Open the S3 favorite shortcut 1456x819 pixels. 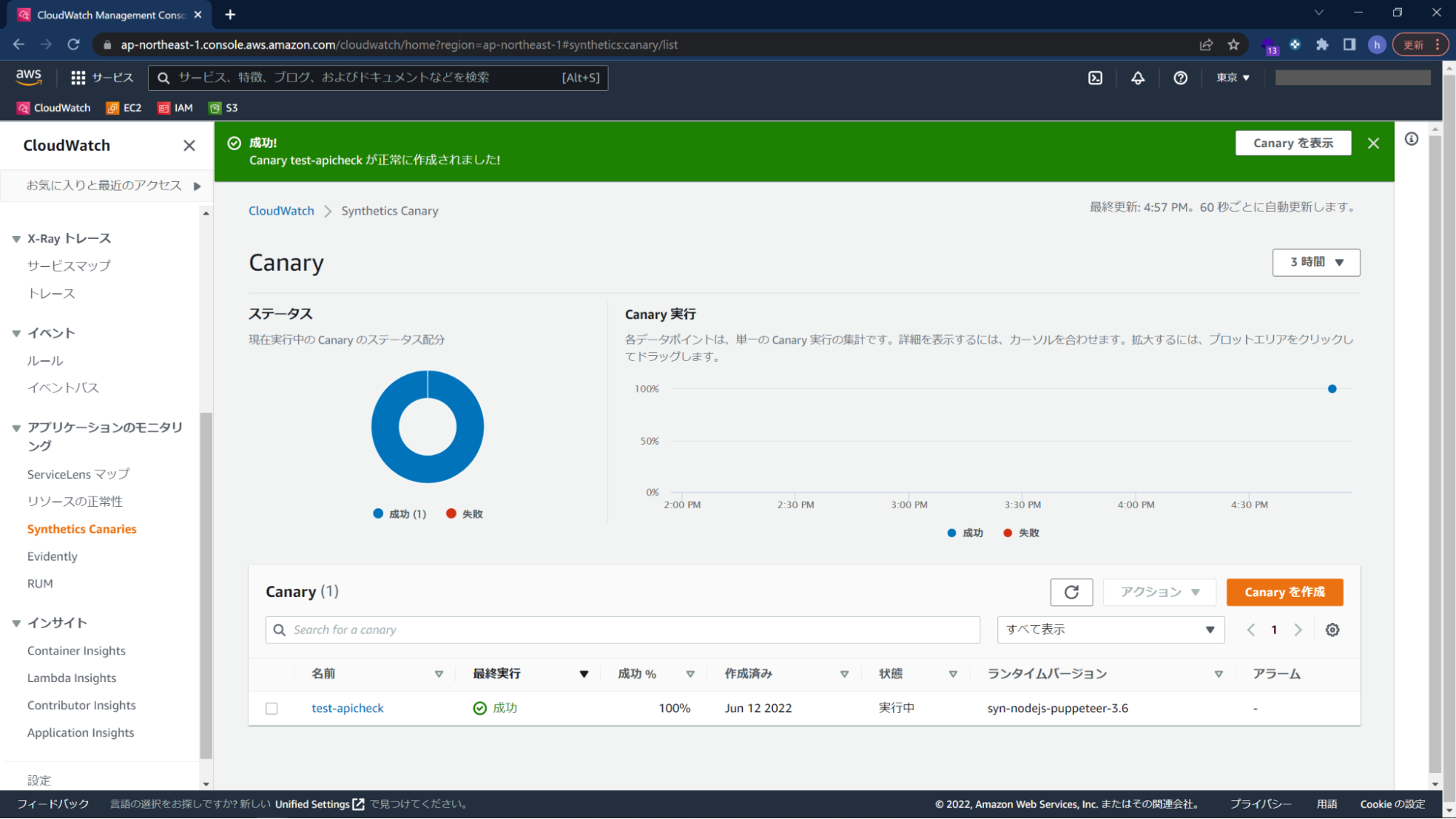pyautogui.click(x=224, y=108)
